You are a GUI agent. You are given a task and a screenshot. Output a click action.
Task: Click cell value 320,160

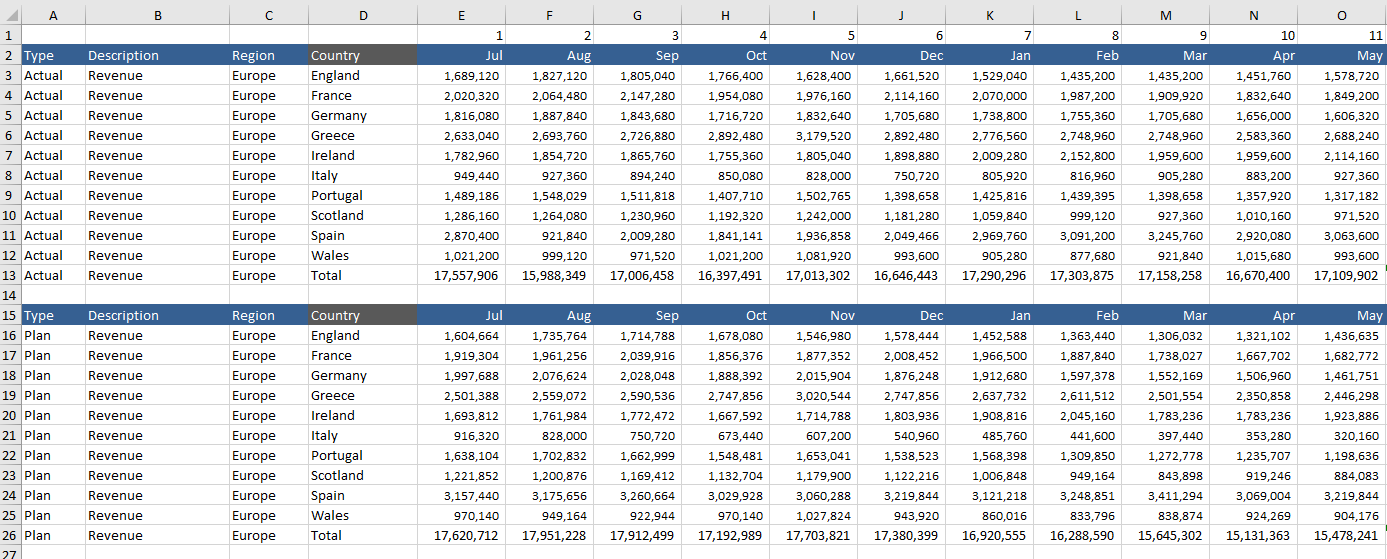(1342, 436)
